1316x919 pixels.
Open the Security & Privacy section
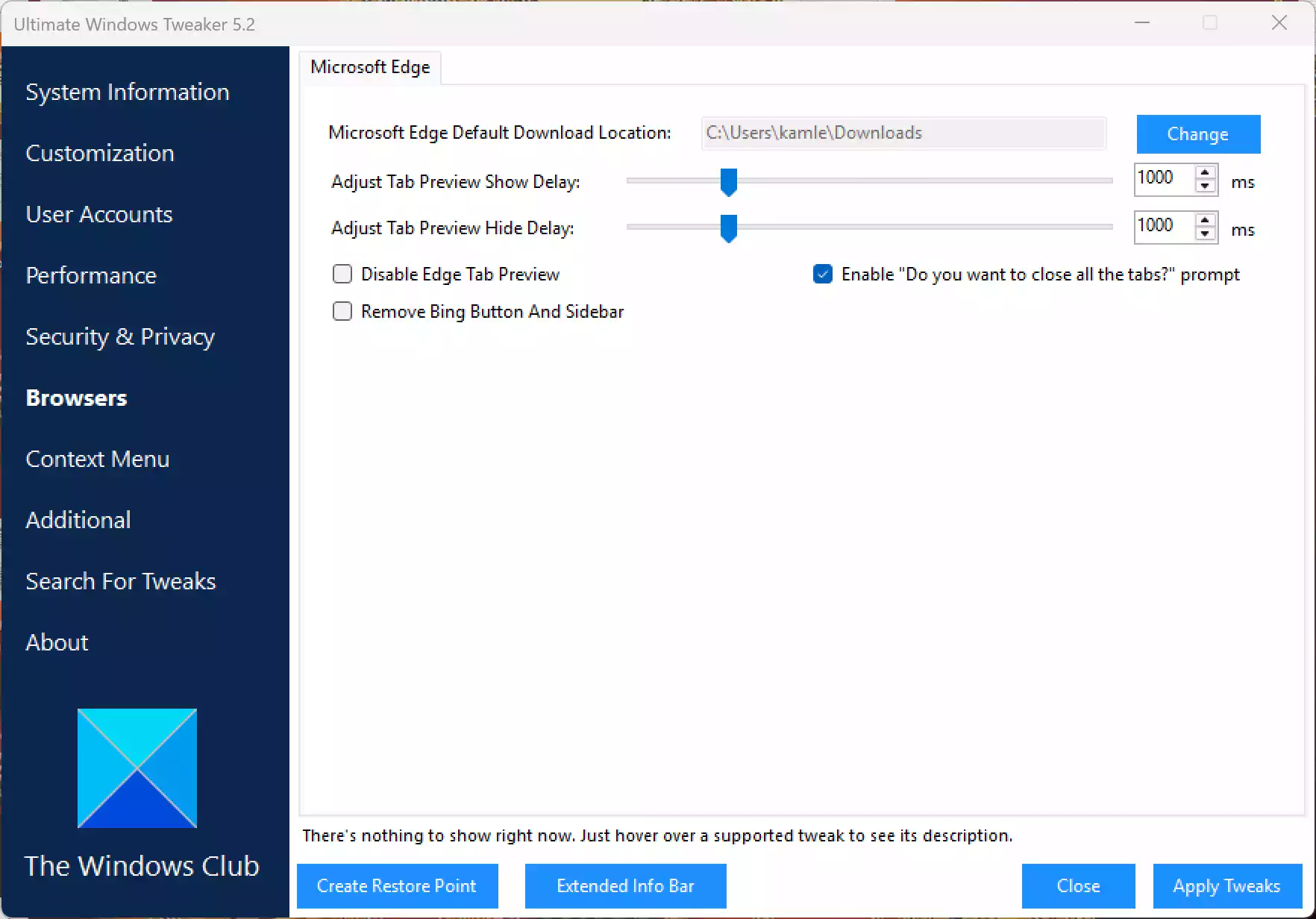(x=120, y=336)
